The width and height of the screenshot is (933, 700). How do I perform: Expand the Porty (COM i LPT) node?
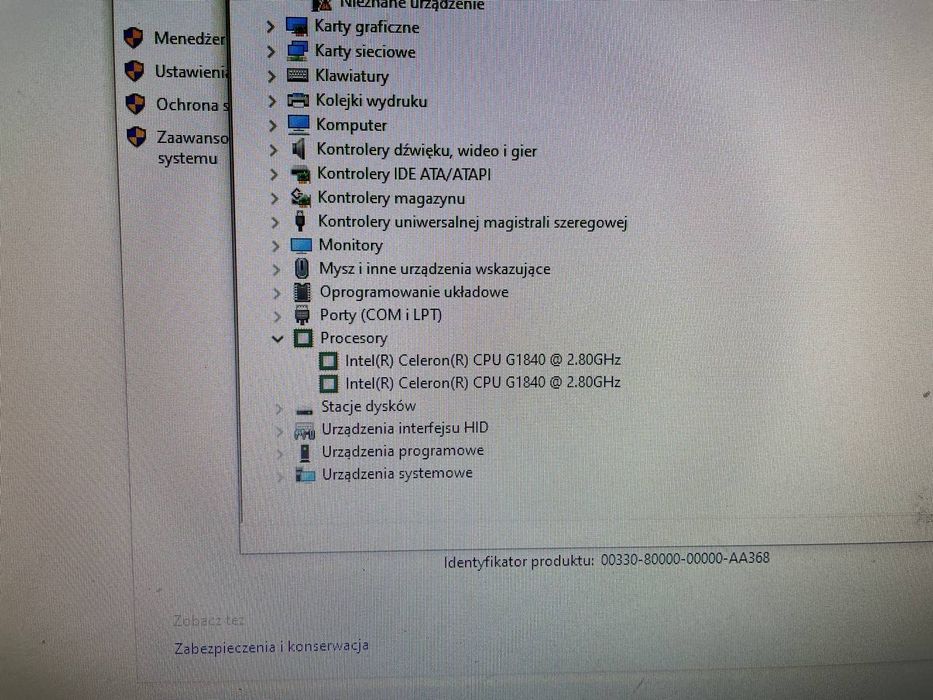(x=277, y=315)
